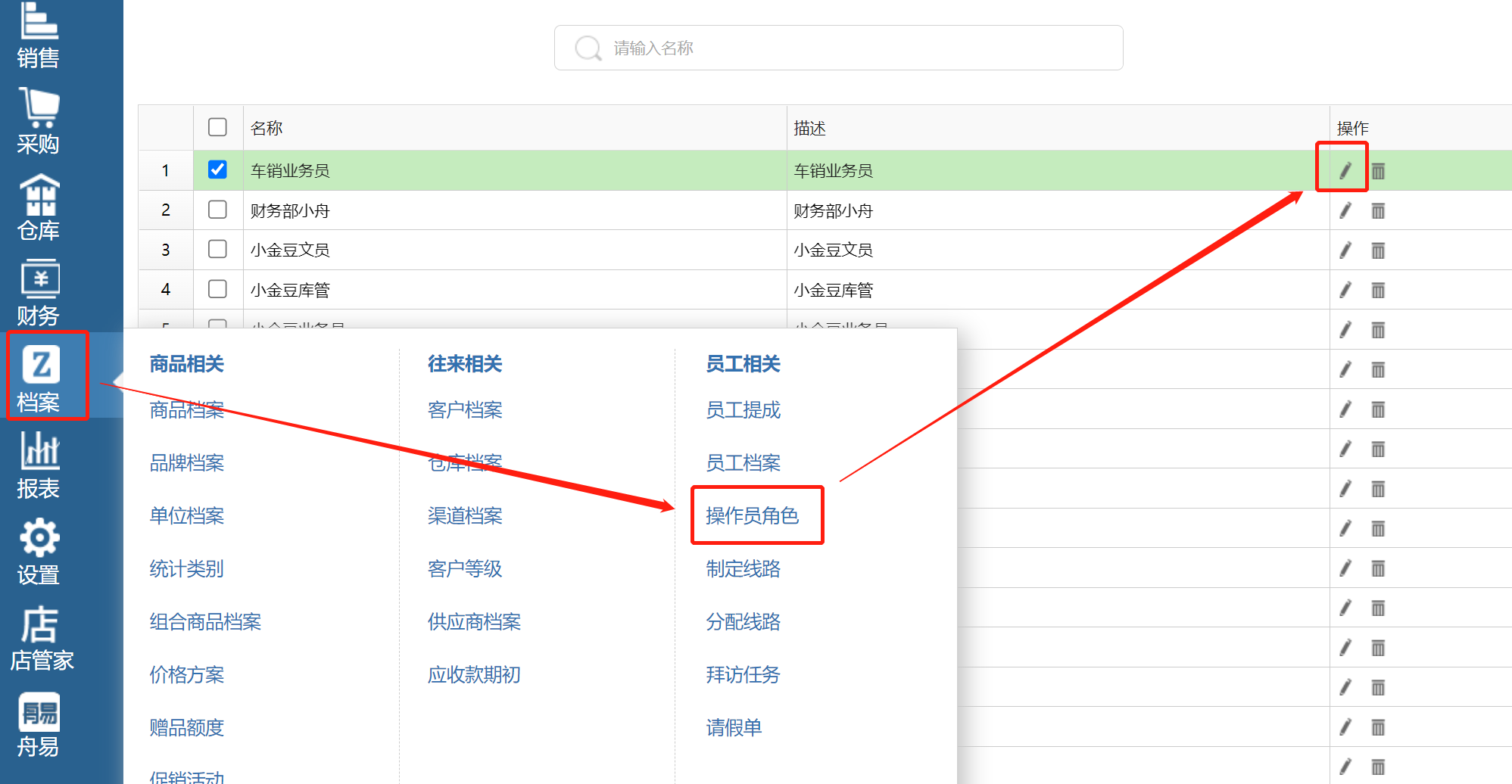Check the 小金豆文员 row checkbox
The image size is (1512, 784).
point(217,249)
